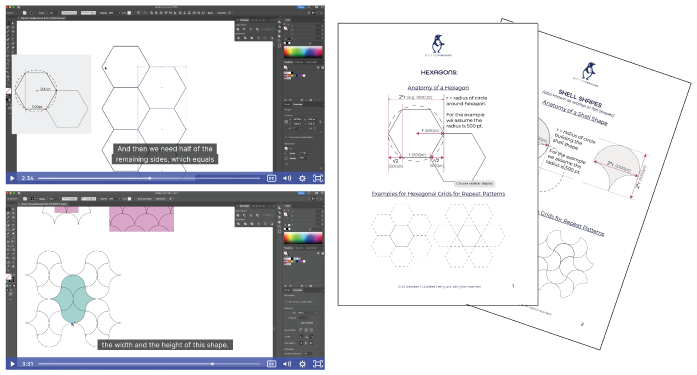Open the Hexagons worksheet page
Screen dimensions: 697x375
(x=438, y=164)
